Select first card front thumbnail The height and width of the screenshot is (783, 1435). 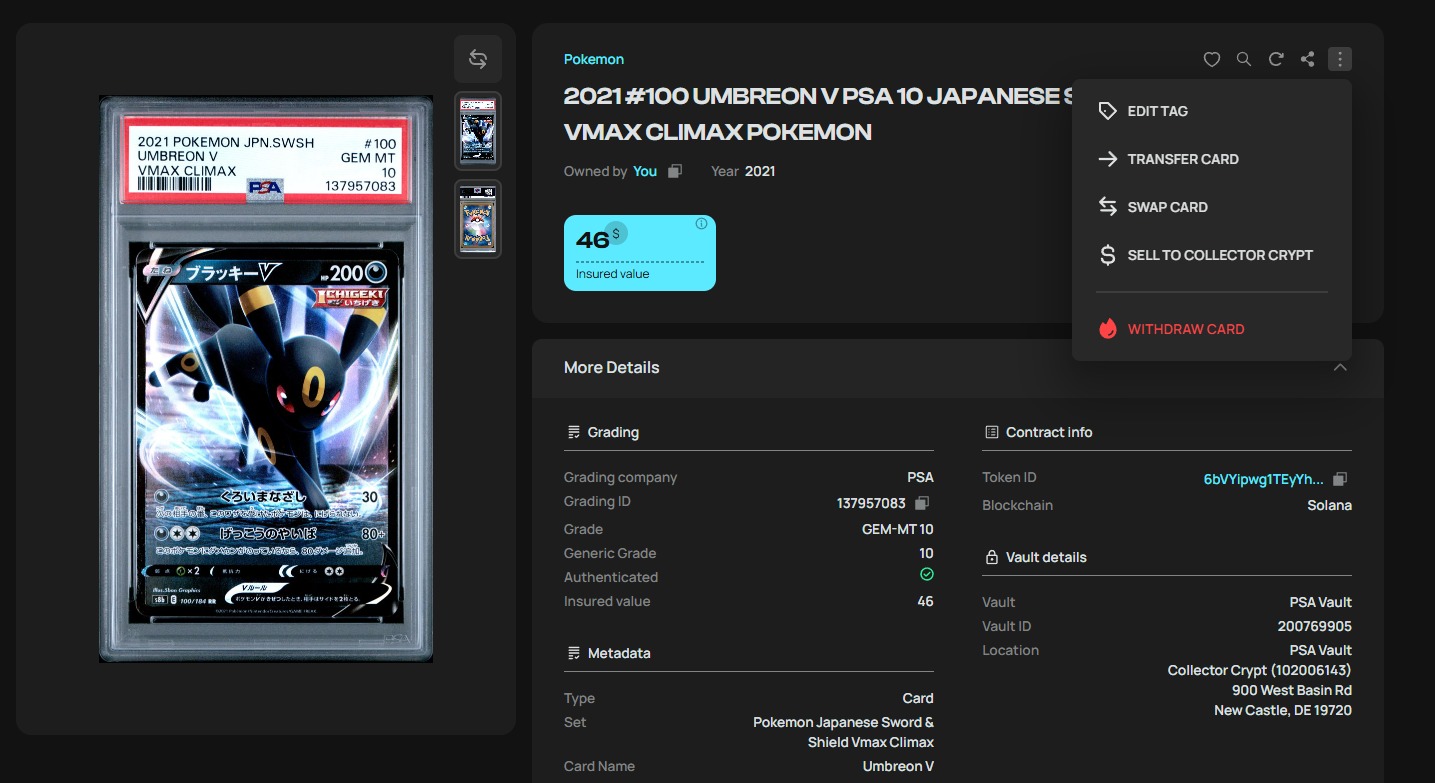[478, 131]
